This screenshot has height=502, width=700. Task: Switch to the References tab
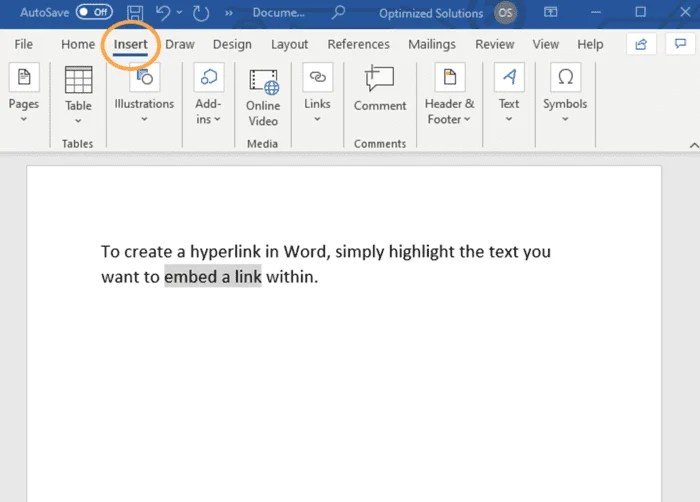pyautogui.click(x=358, y=44)
